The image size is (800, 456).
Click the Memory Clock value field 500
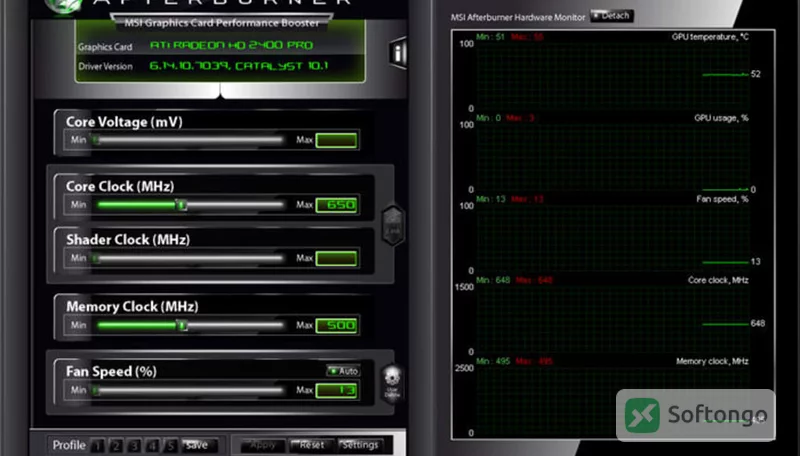336,325
